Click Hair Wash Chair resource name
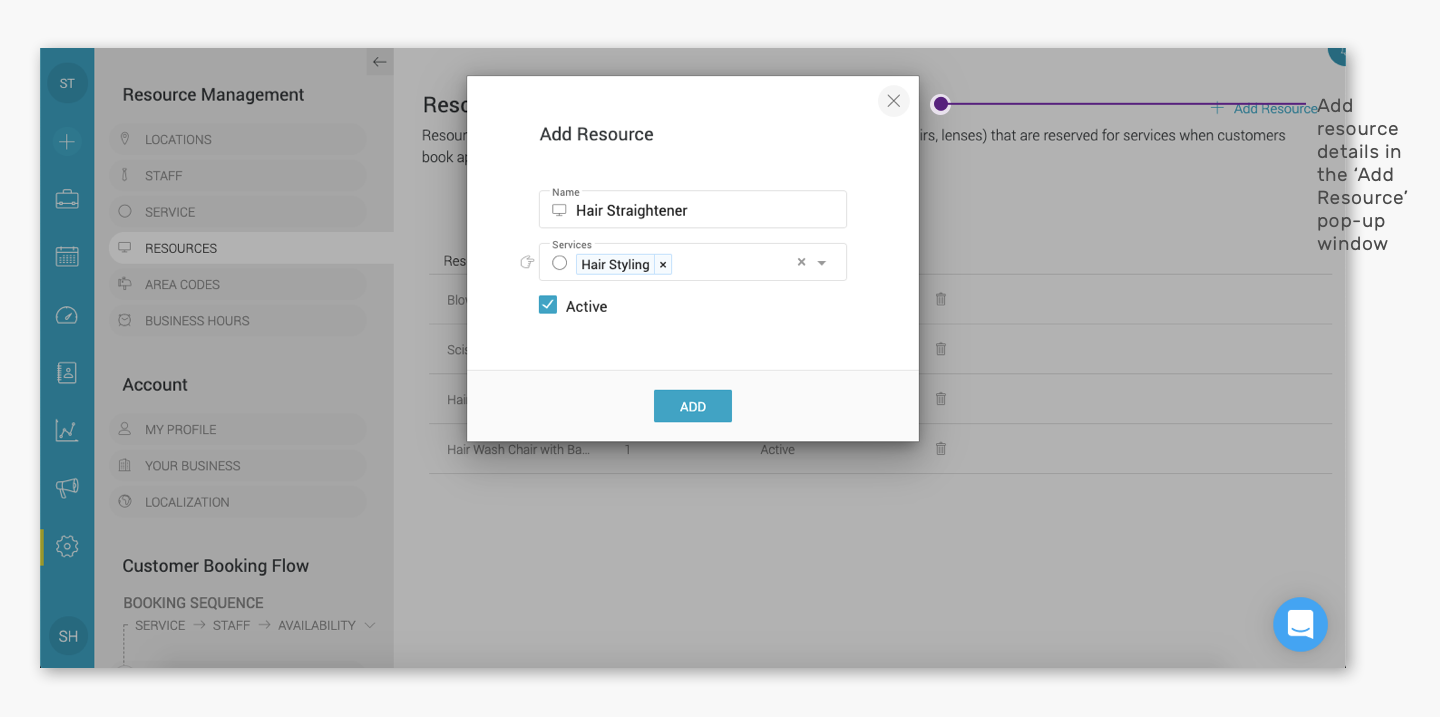 click(x=518, y=450)
